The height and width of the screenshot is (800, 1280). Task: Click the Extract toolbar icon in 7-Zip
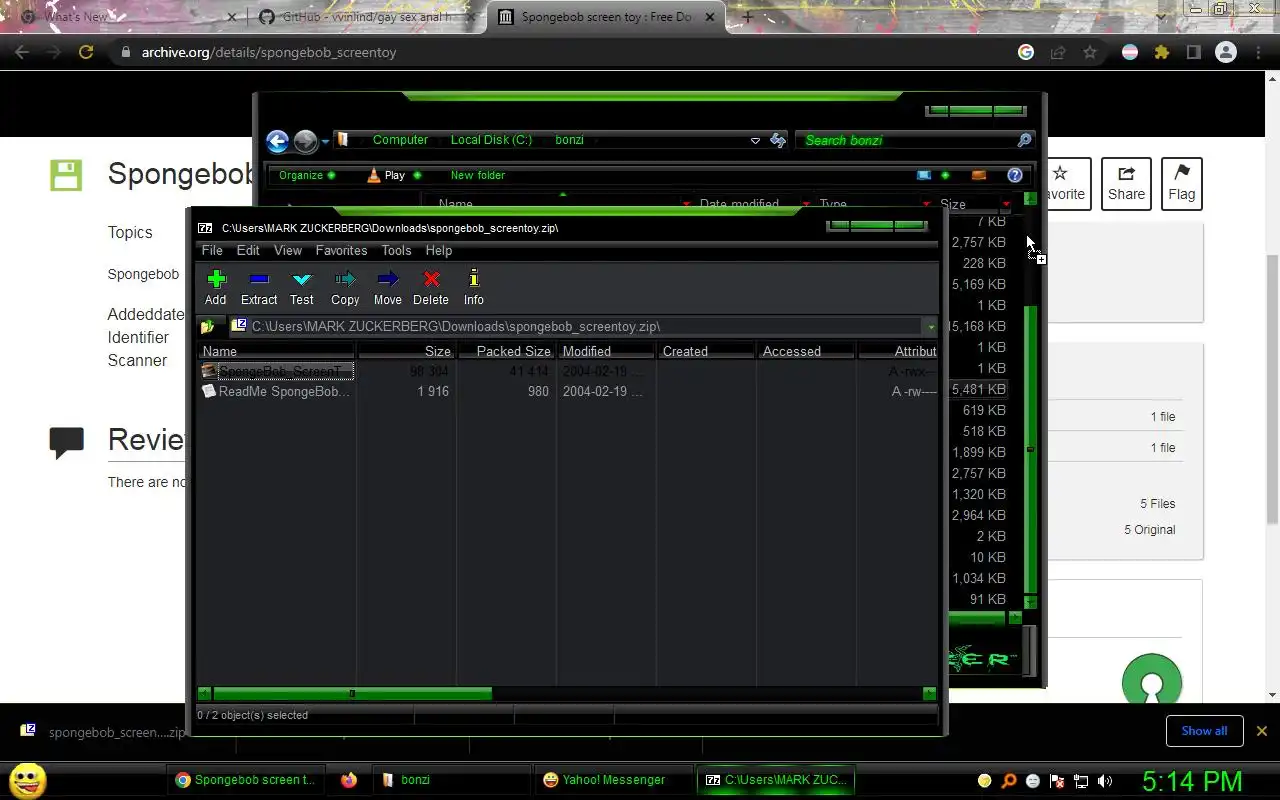point(259,287)
